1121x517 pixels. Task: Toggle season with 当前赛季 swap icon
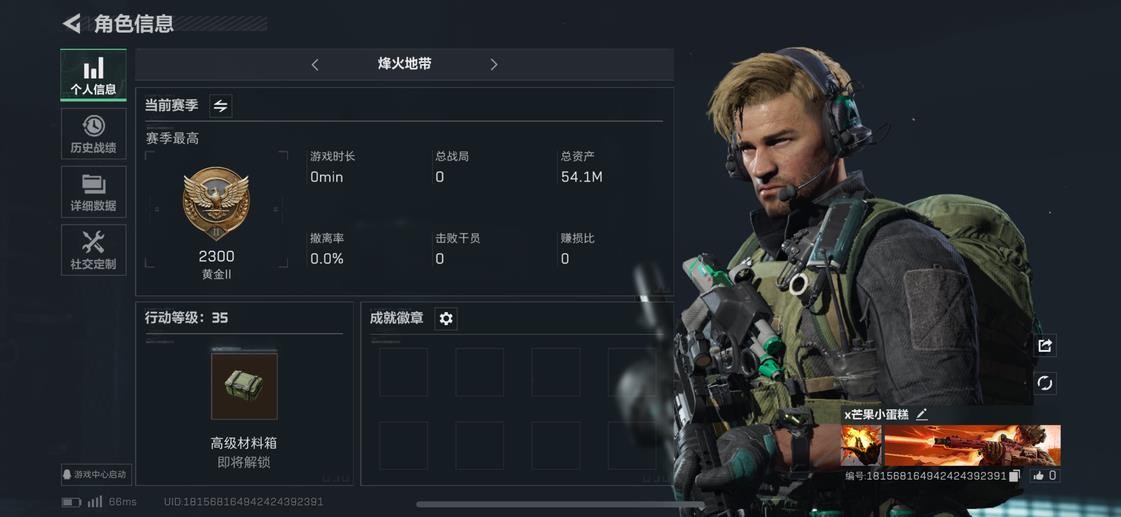coord(220,106)
